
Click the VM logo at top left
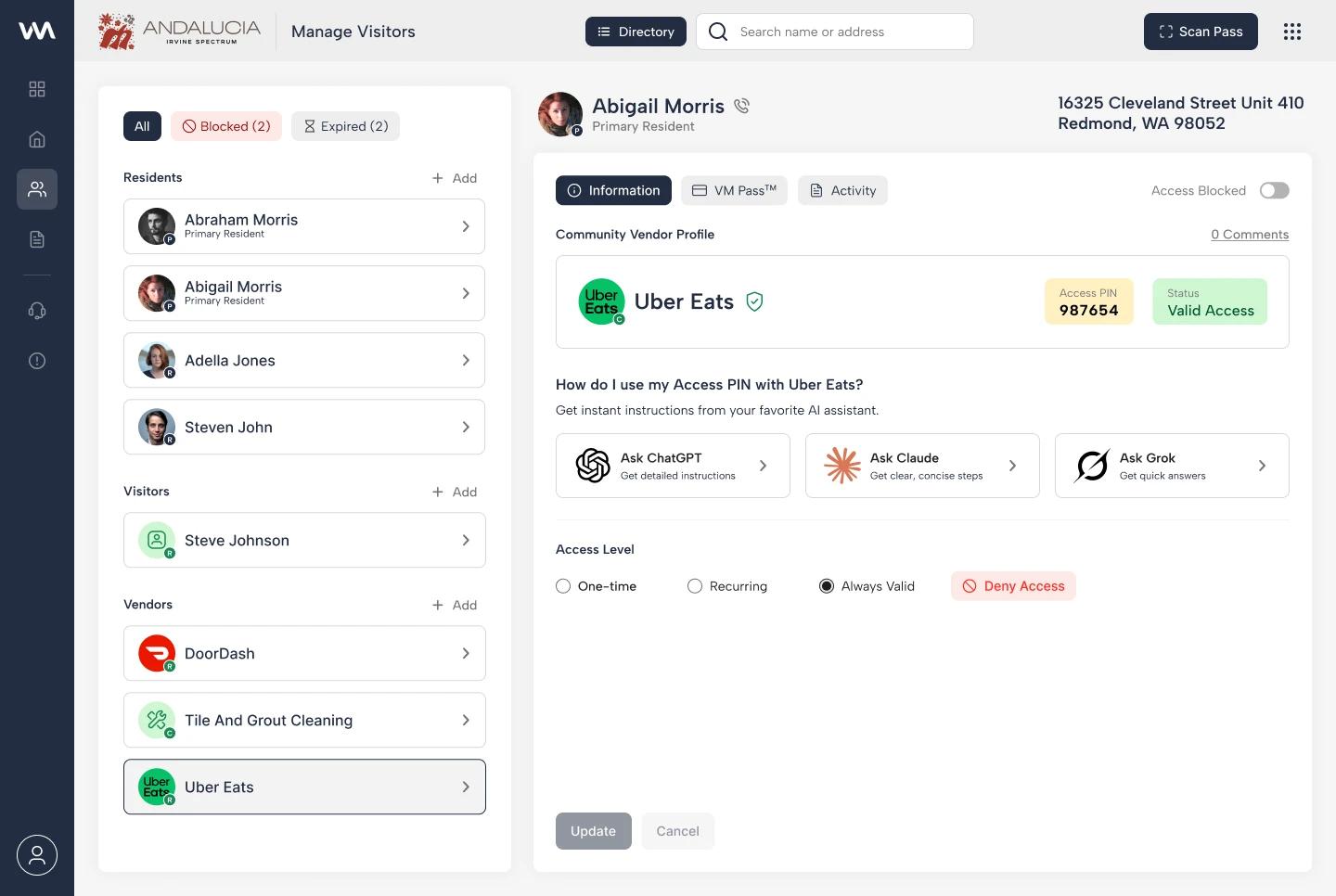(x=37, y=31)
